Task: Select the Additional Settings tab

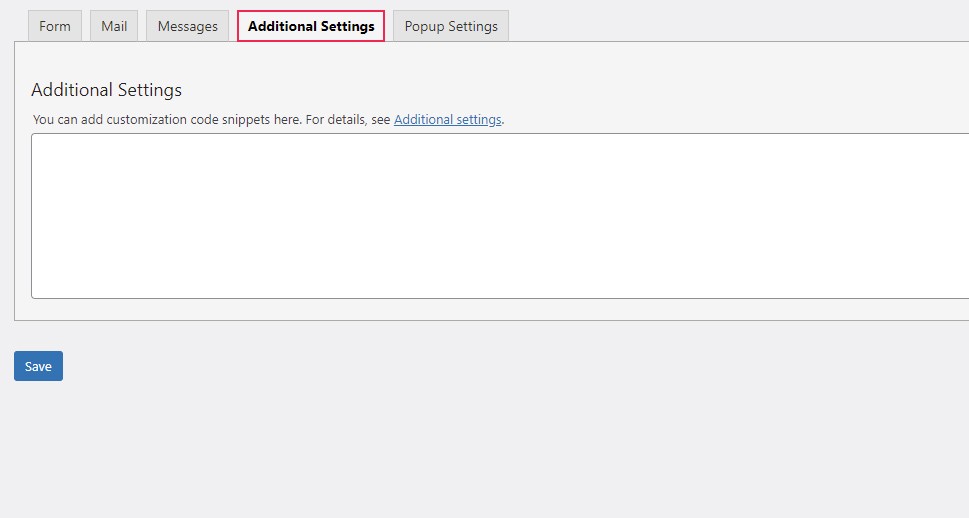Action: tap(311, 26)
